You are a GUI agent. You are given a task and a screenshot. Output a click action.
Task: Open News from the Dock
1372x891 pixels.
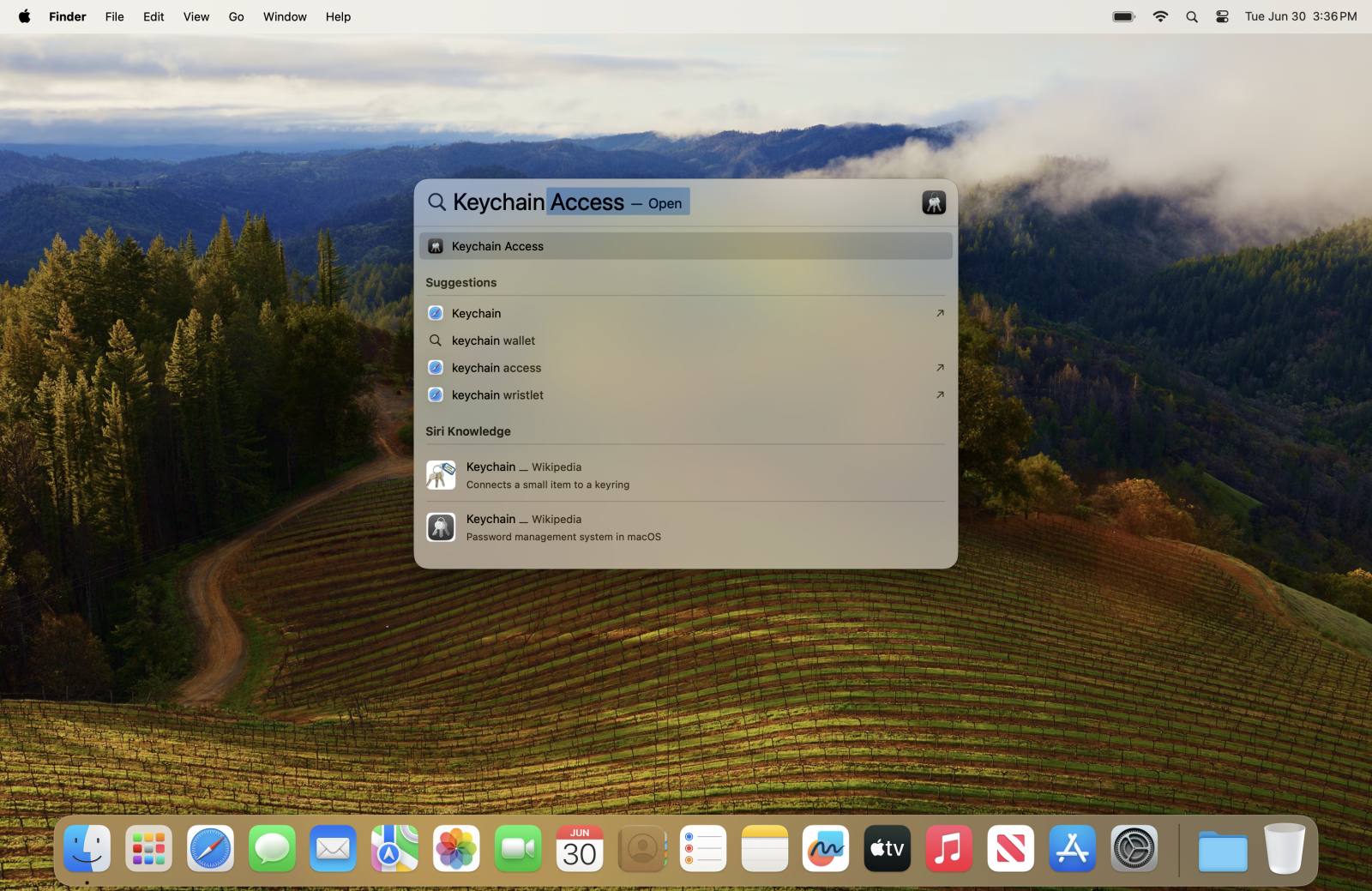point(1011,849)
